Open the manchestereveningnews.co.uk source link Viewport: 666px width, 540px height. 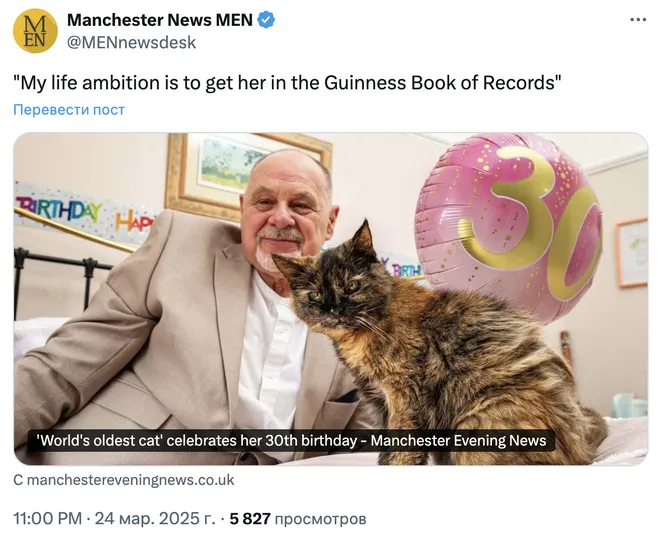pos(124,480)
